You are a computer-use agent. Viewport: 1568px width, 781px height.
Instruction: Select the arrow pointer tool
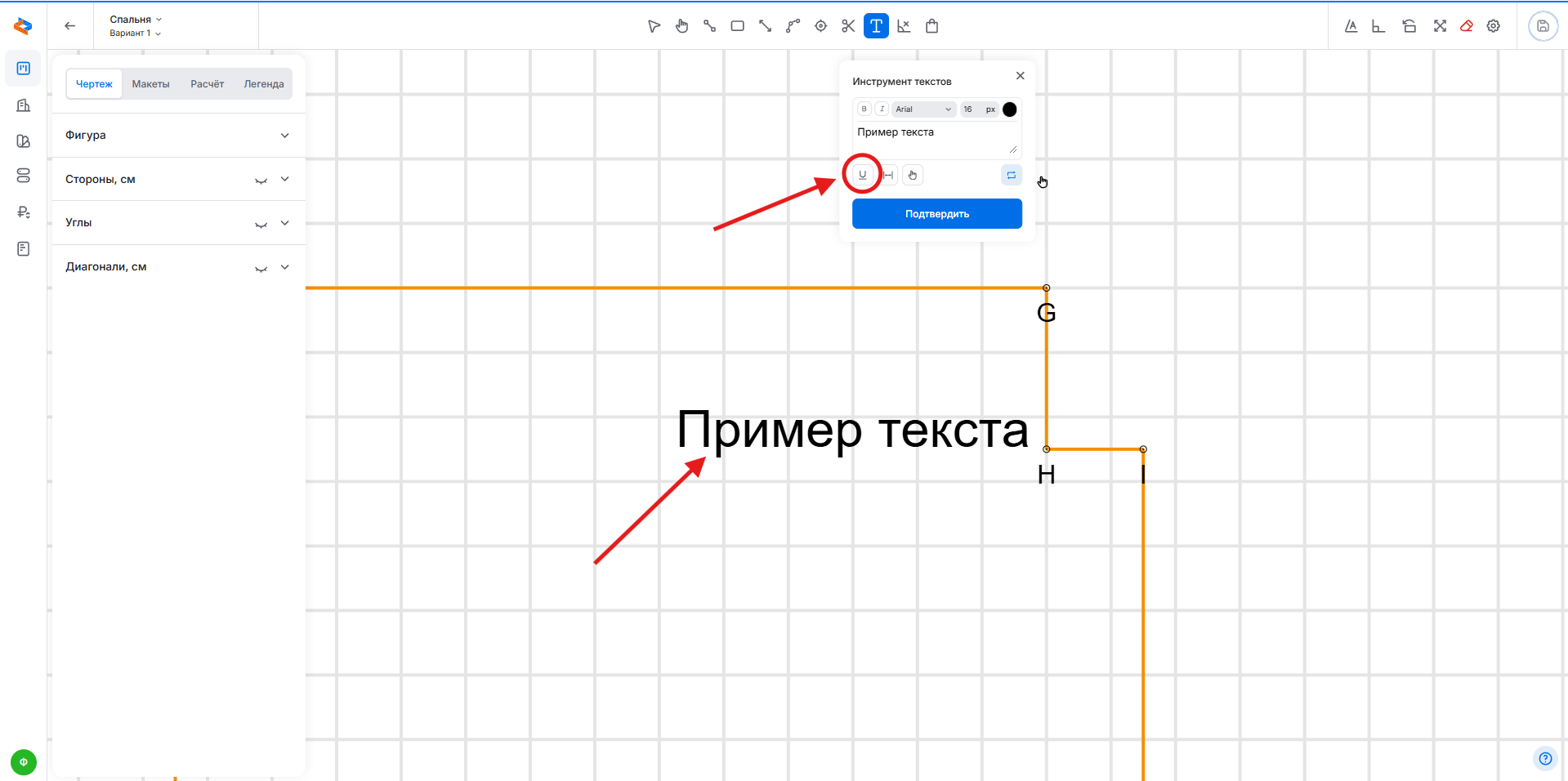[x=654, y=26]
